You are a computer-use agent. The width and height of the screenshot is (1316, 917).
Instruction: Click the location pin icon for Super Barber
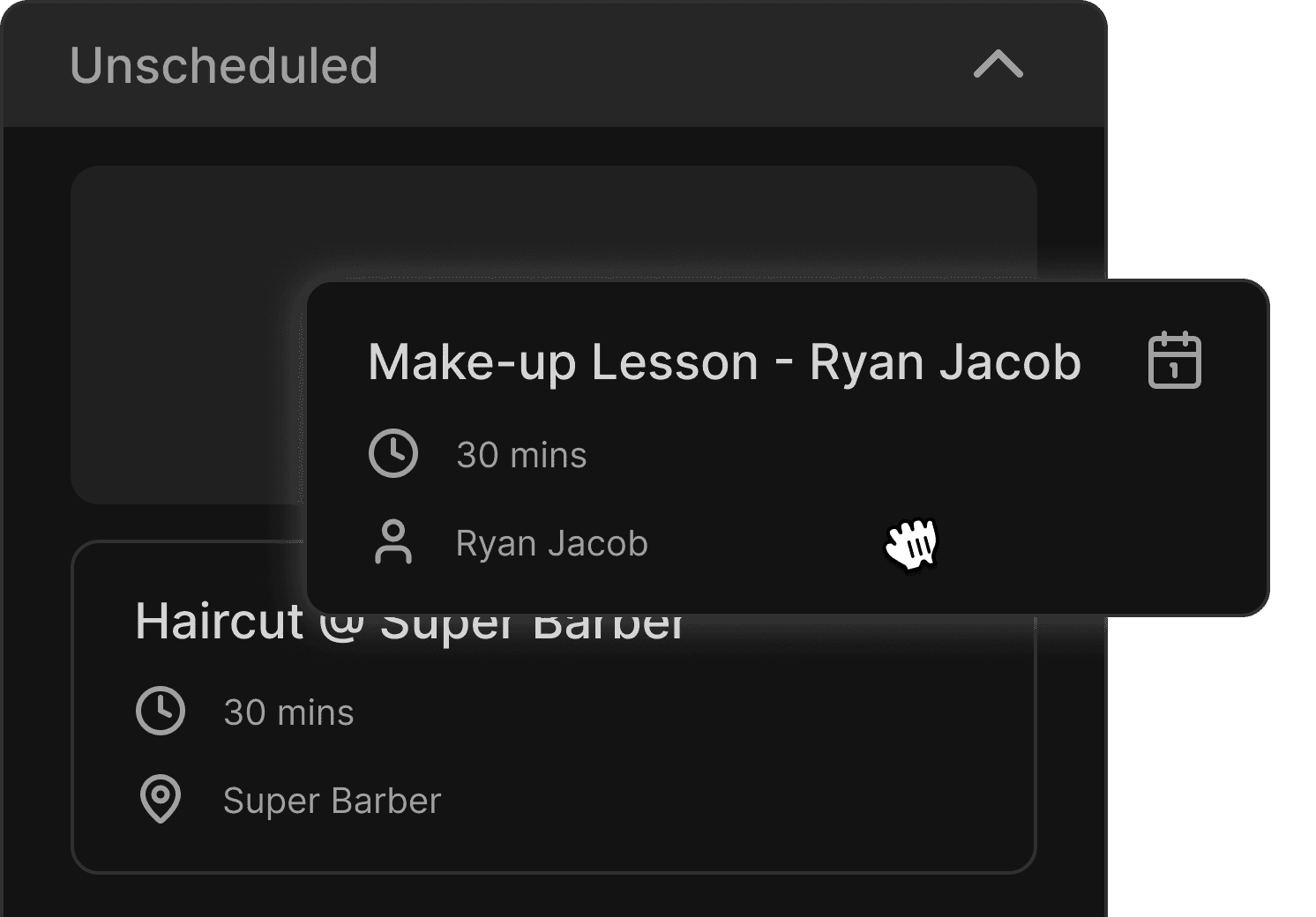(161, 801)
